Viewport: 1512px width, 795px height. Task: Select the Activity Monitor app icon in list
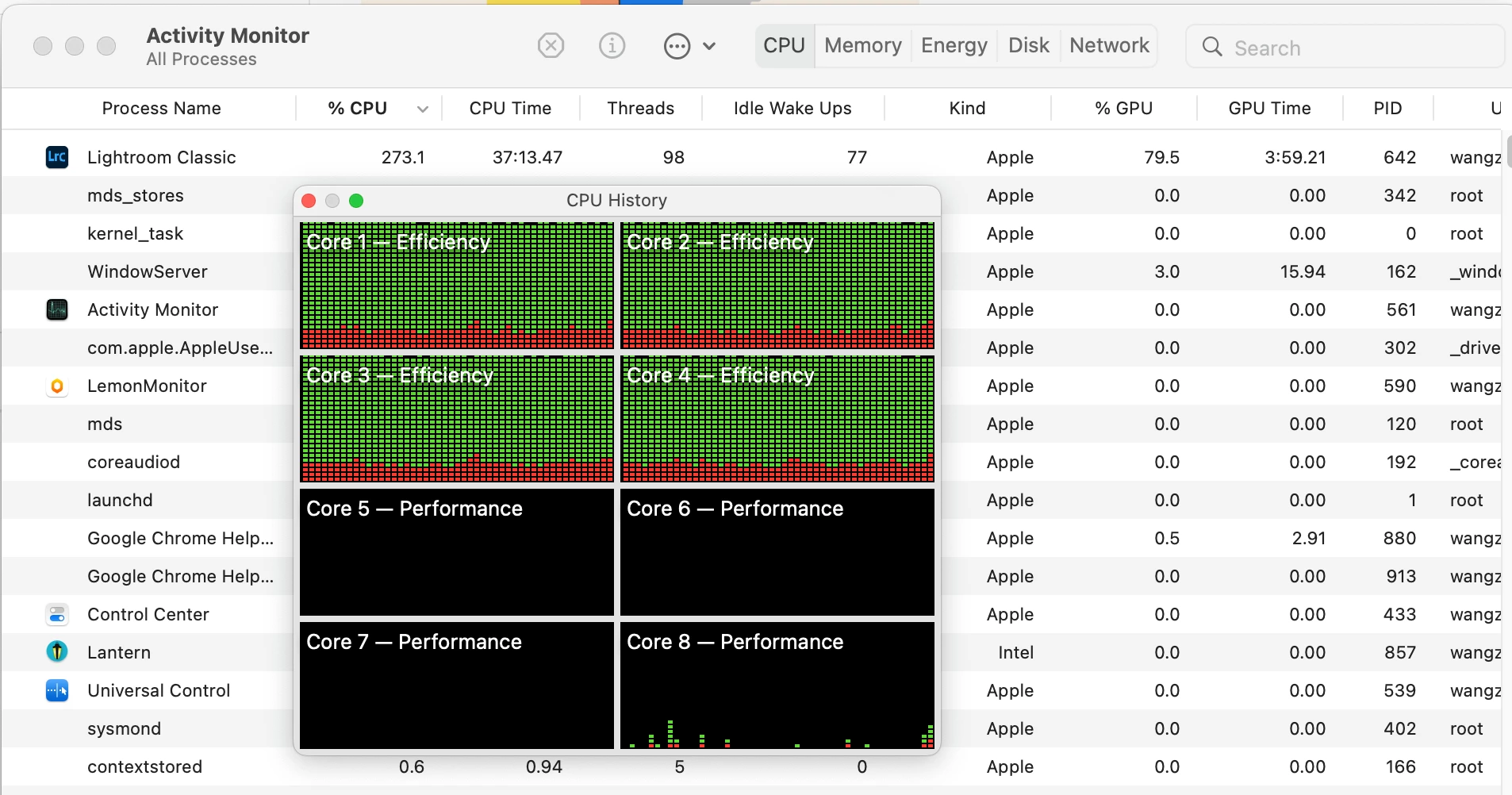coord(57,309)
